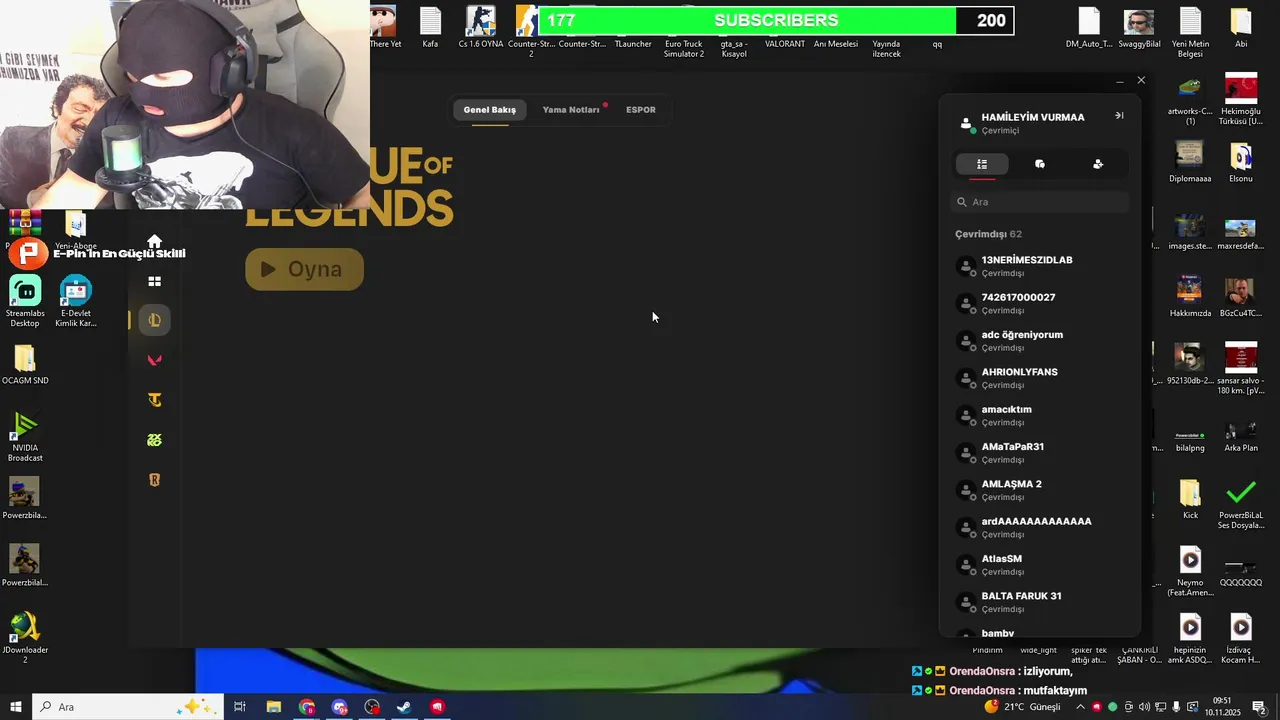Select the Yeni Metin Belgesi file
Image resolution: width=1280 pixels, height=720 pixels.
[1190, 31]
